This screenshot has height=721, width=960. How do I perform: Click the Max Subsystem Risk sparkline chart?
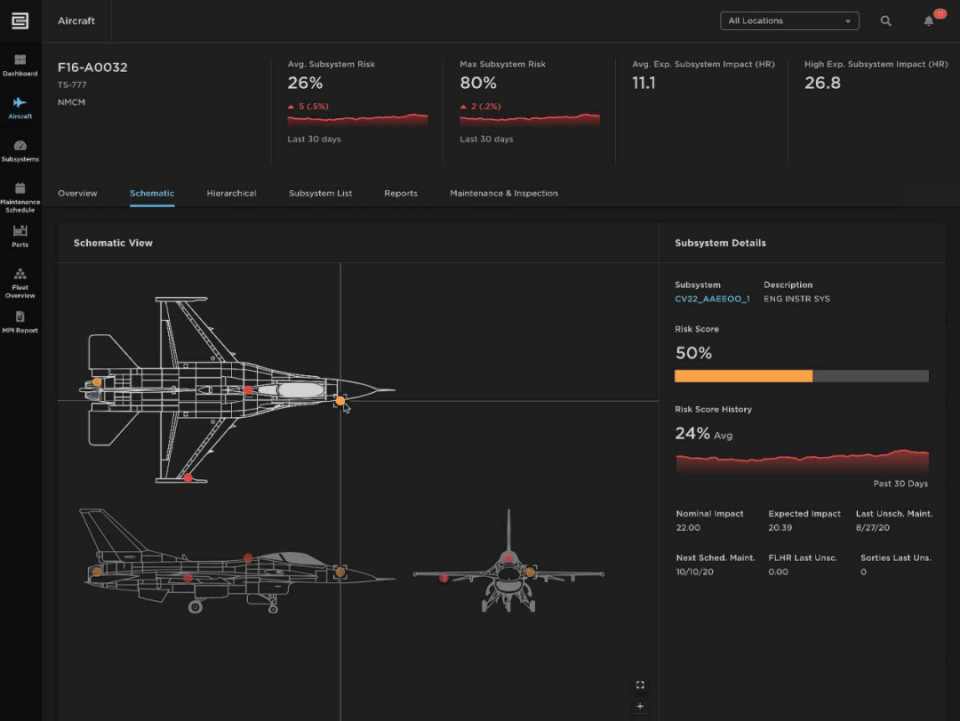point(530,119)
